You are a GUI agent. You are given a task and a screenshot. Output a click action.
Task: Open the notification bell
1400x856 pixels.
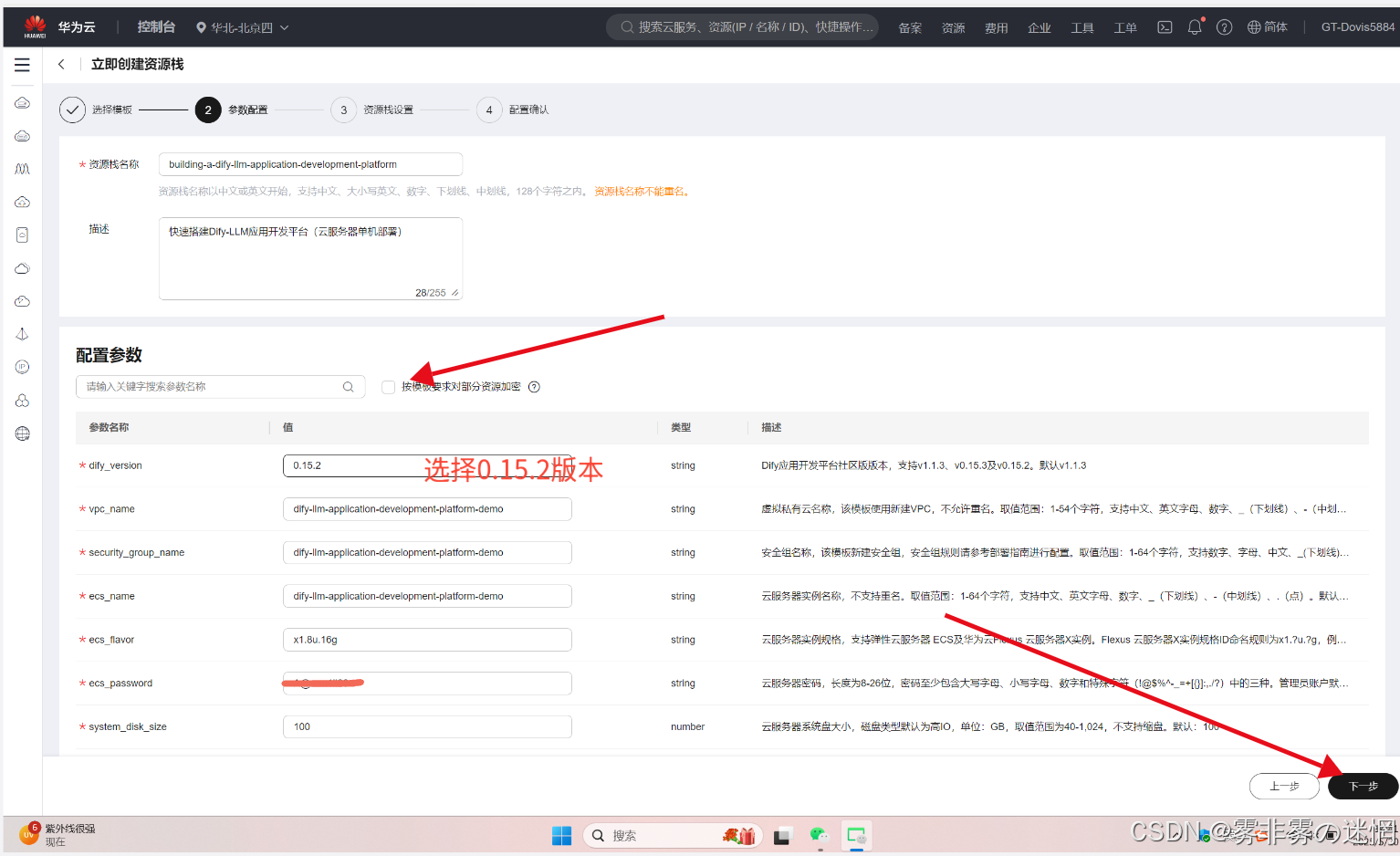pyautogui.click(x=1195, y=27)
